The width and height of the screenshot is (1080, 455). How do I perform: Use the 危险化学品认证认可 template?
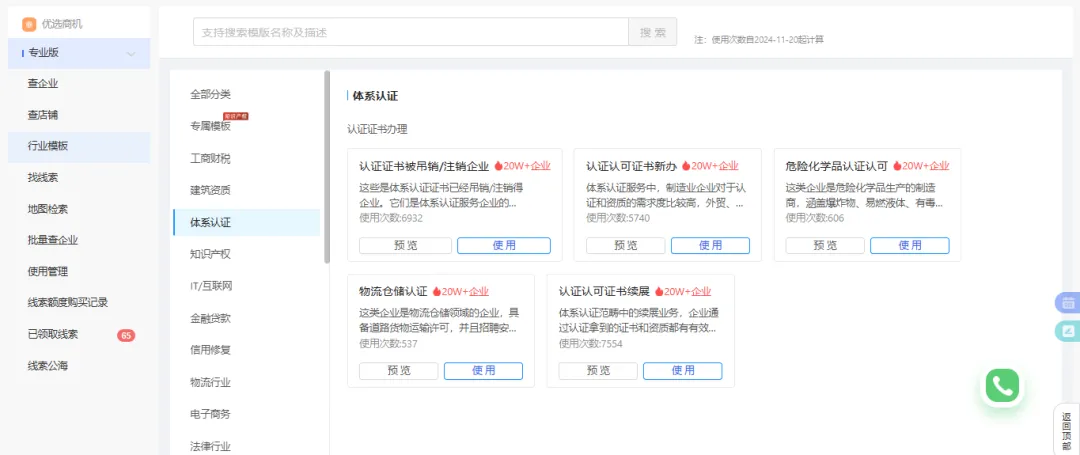pyautogui.click(x=910, y=246)
